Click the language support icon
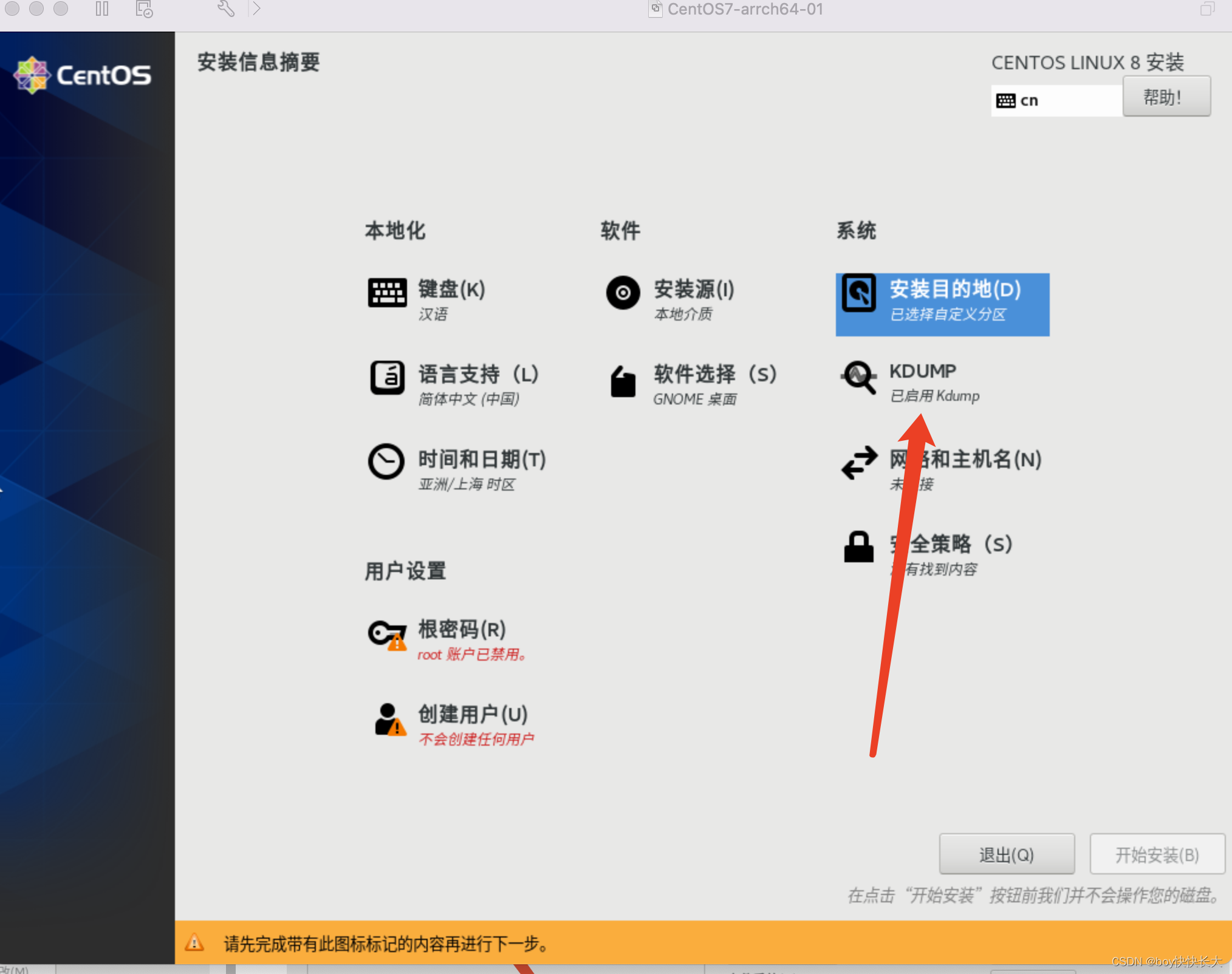This screenshot has width=1232, height=974. (x=387, y=378)
